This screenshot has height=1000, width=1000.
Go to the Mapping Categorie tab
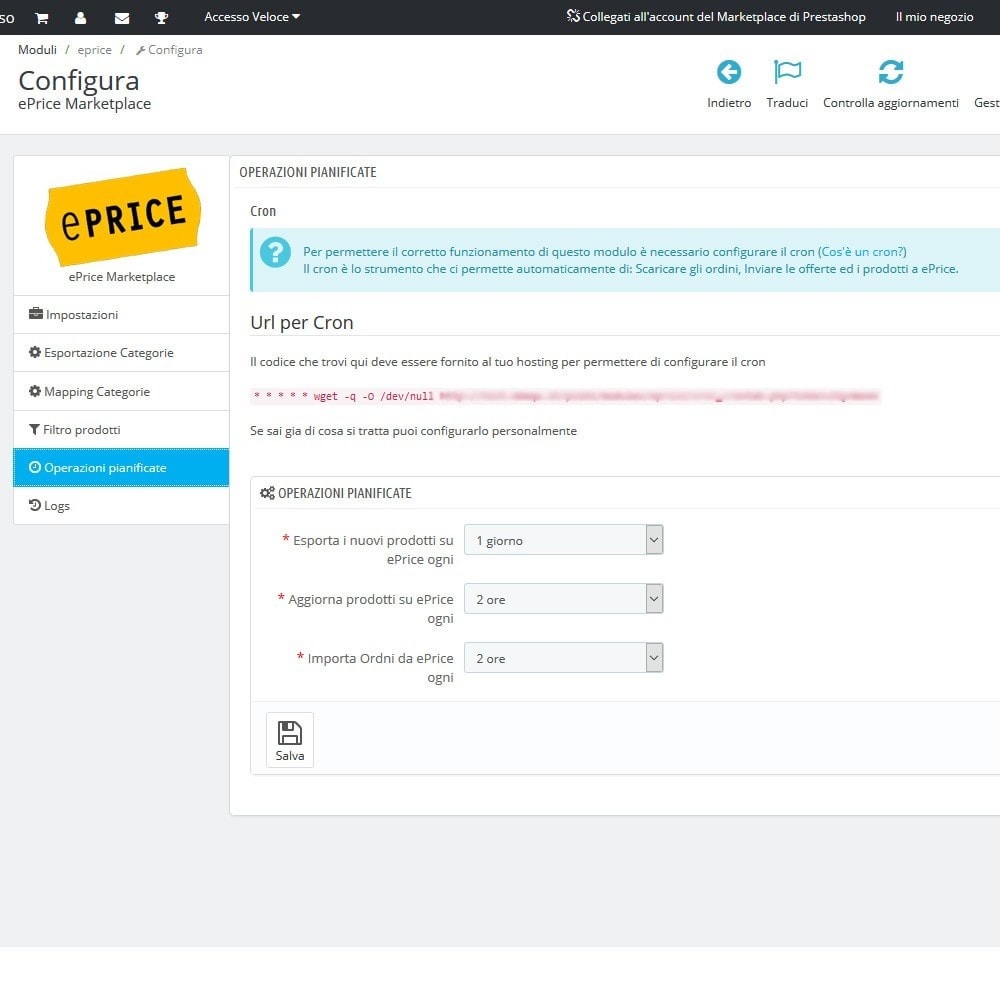pos(121,392)
